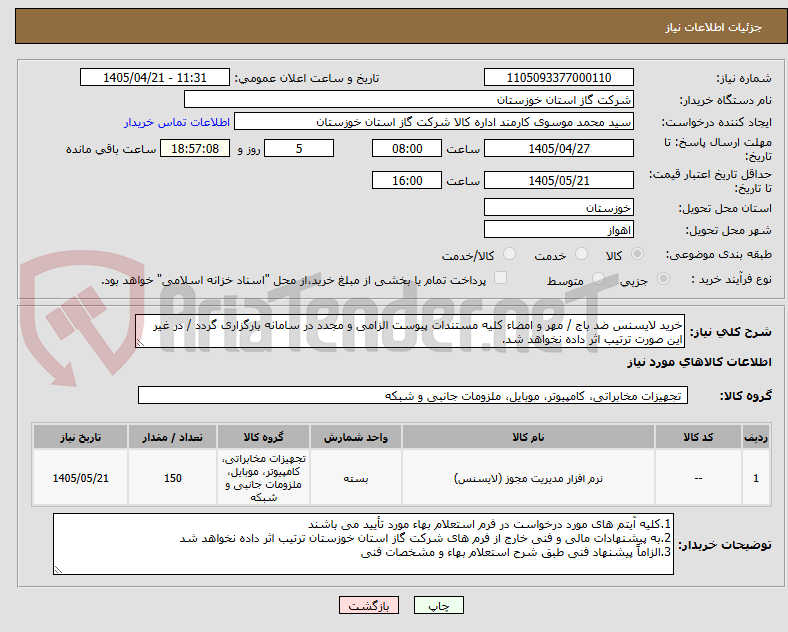Click the نام کالا column header
The height and width of the screenshot is (632, 788).
[528, 437]
